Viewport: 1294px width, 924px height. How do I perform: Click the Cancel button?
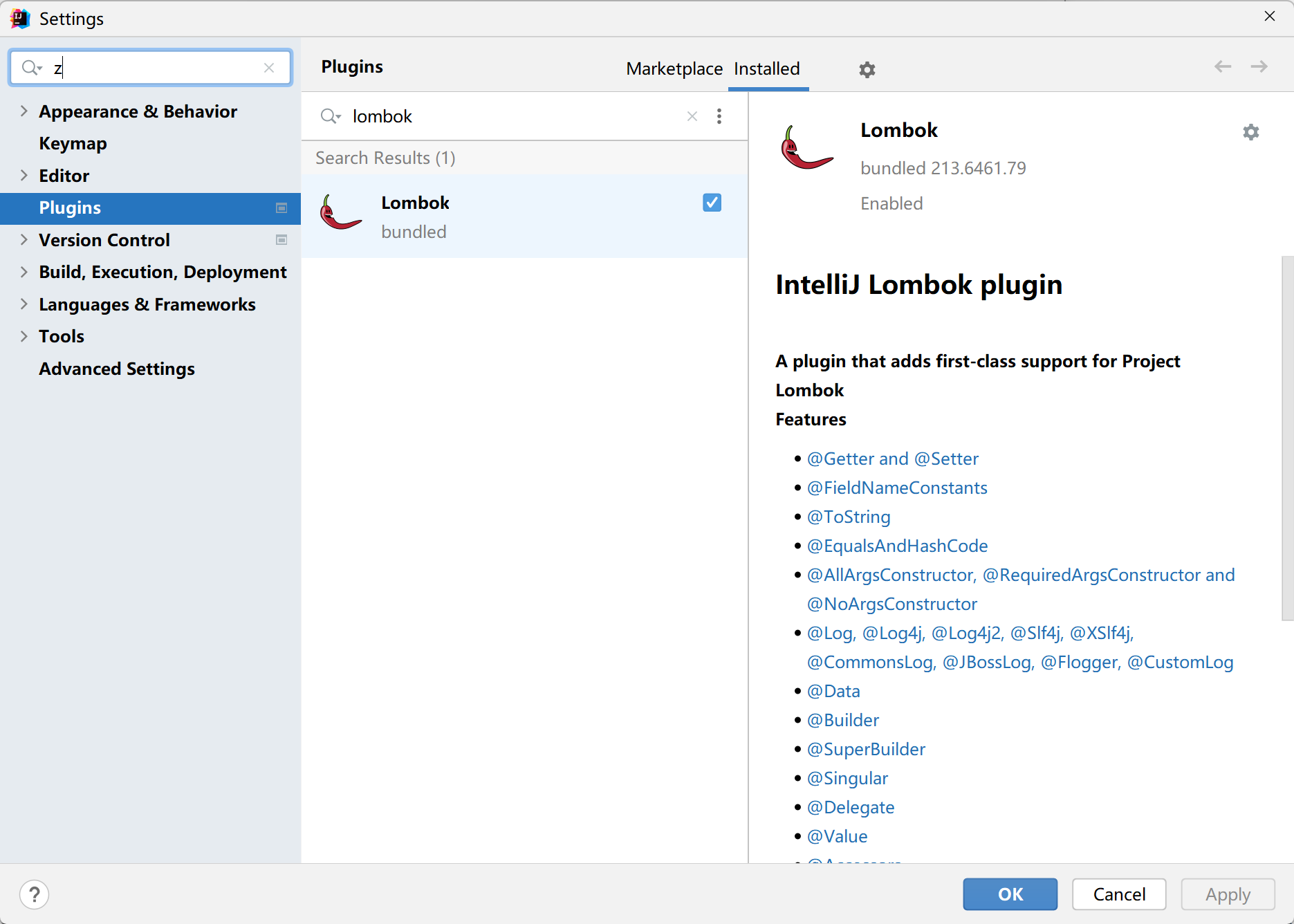[x=1119, y=894]
